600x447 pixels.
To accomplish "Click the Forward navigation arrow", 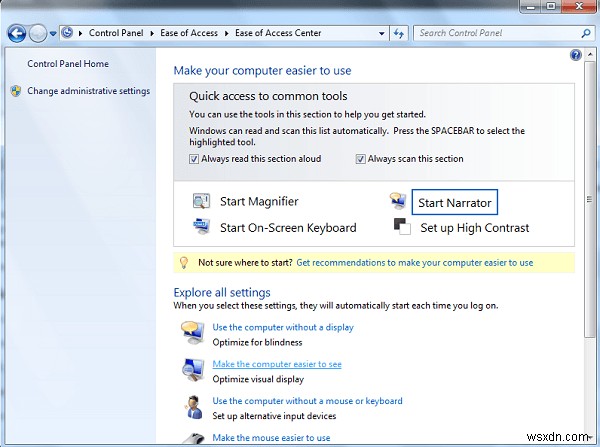I will click(38, 34).
